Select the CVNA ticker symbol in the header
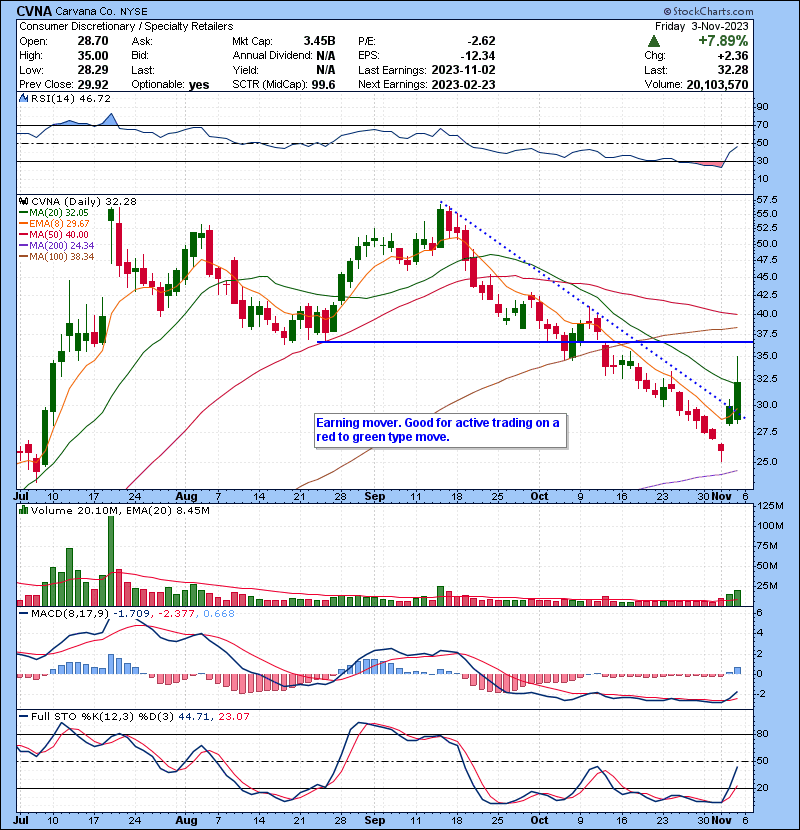 pos(34,11)
